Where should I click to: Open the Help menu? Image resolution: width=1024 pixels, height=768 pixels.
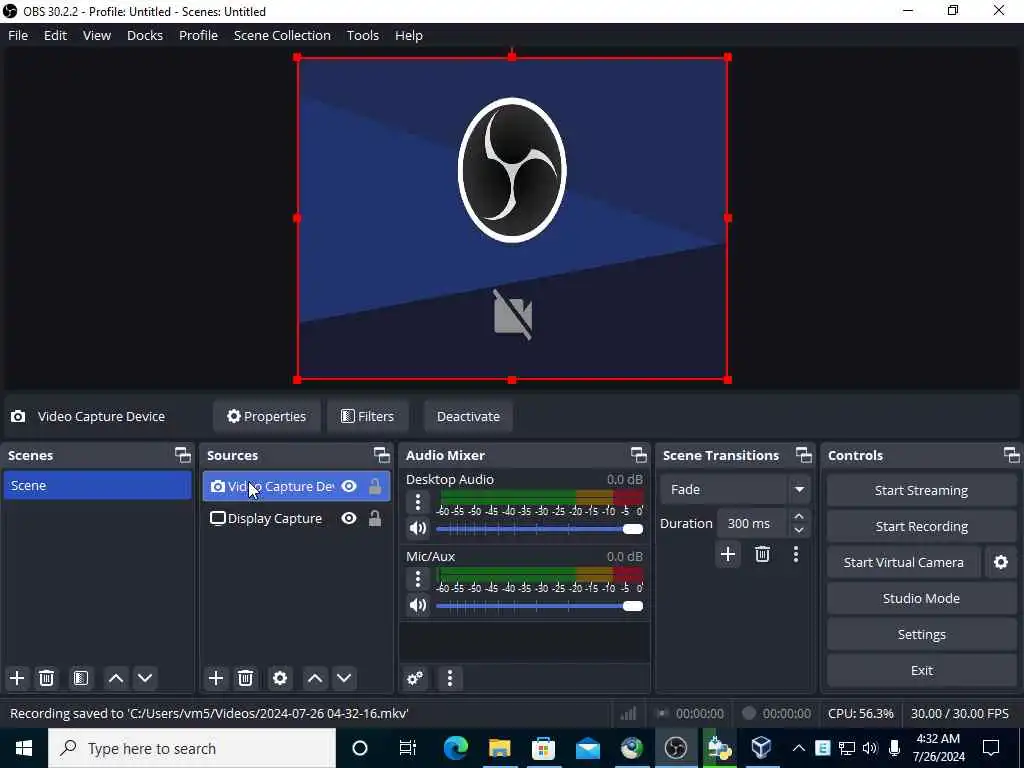(x=409, y=35)
